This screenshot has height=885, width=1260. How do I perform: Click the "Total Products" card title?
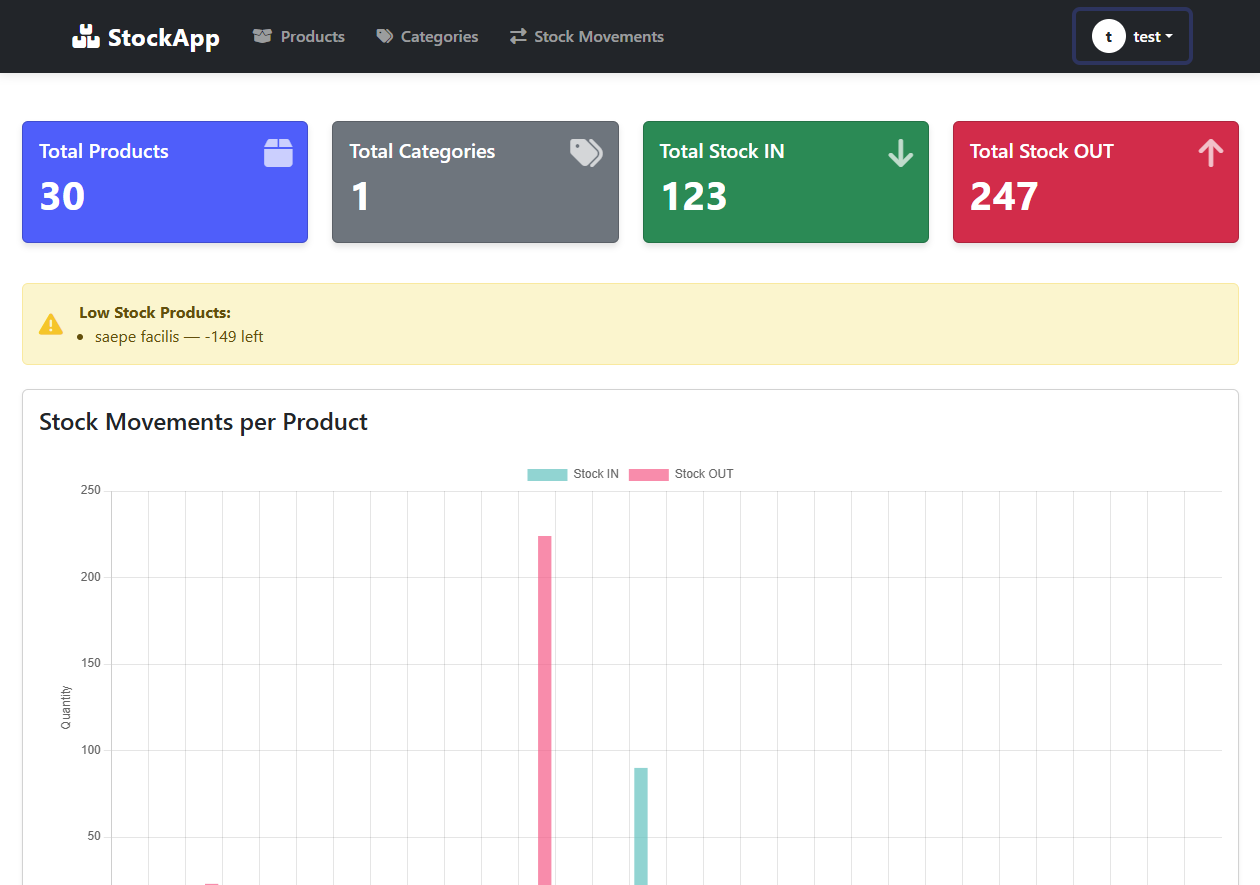(x=104, y=151)
